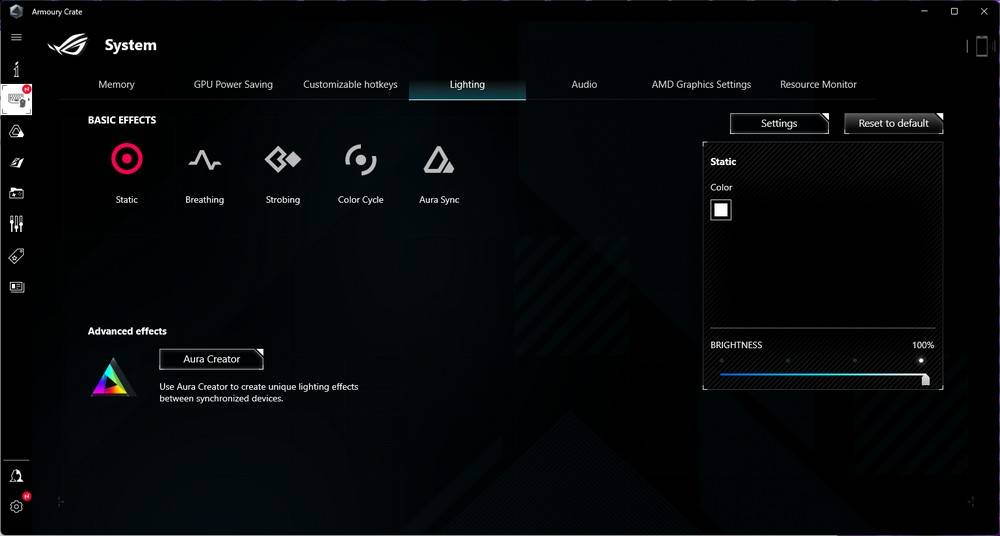Click the BASIC EFFECTS heading
The width and height of the screenshot is (1000, 536).
click(x=122, y=120)
